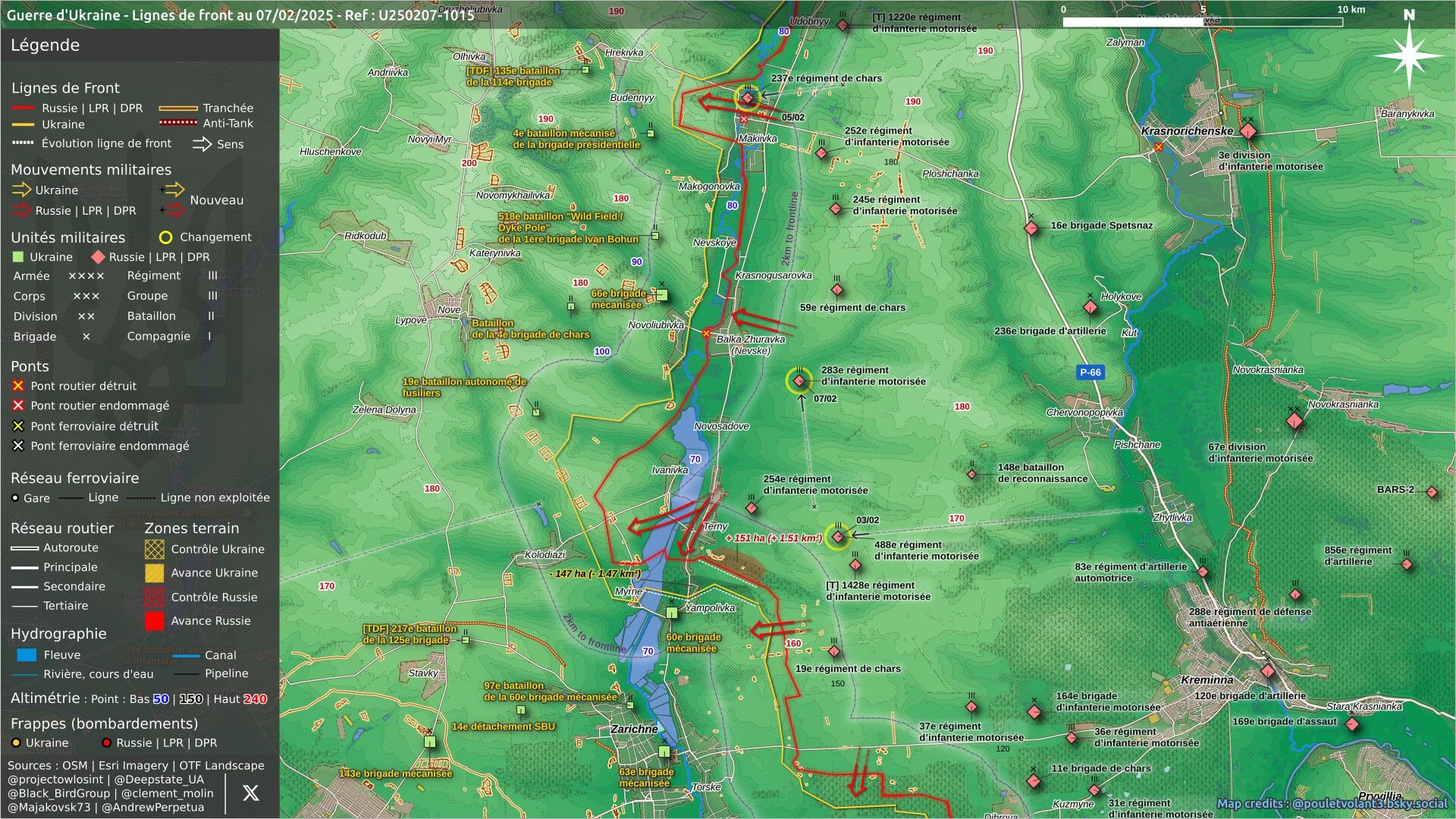Click the '03/02' date label near 488e régiment
Viewport: 1456px width, 819px height.
pos(868,520)
